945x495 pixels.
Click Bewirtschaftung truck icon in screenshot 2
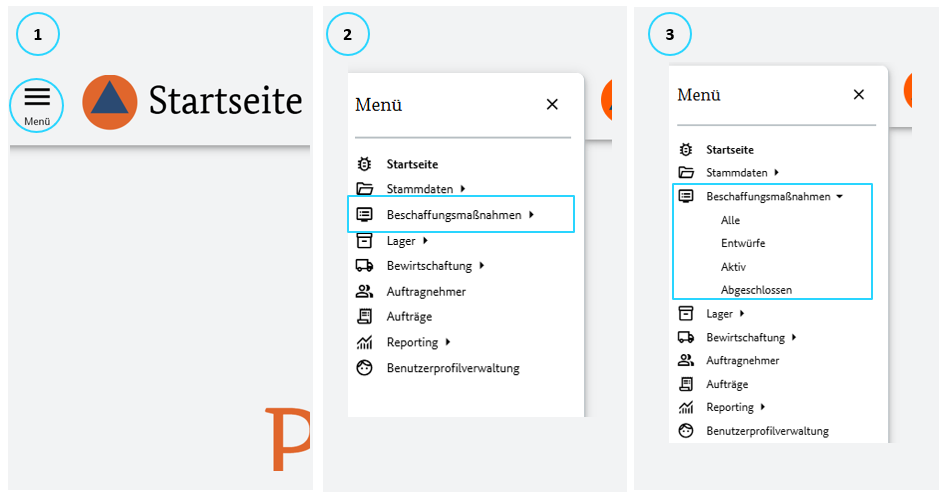tap(365, 266)
